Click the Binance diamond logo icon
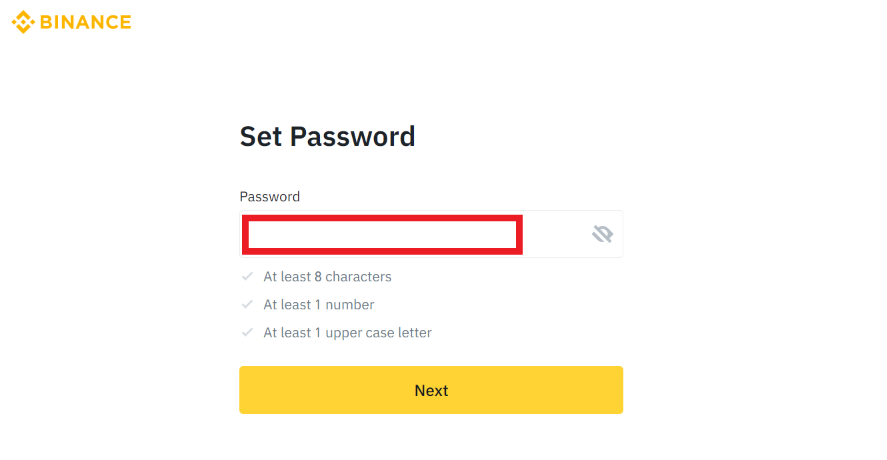This screenshot has height=460, width=887. (23, 22)
